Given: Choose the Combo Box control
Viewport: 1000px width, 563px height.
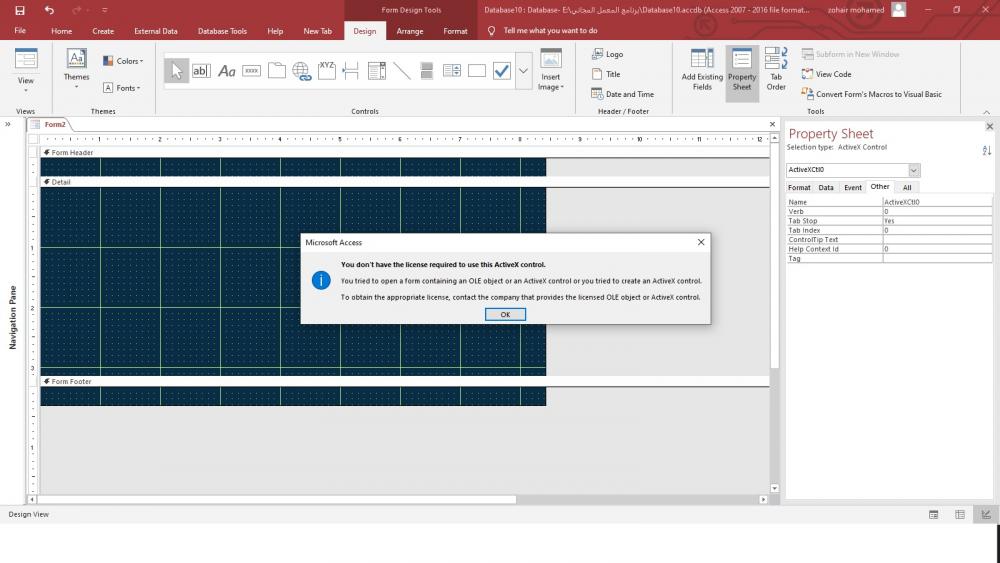Looking at the screenshot, I should point(376,71).
